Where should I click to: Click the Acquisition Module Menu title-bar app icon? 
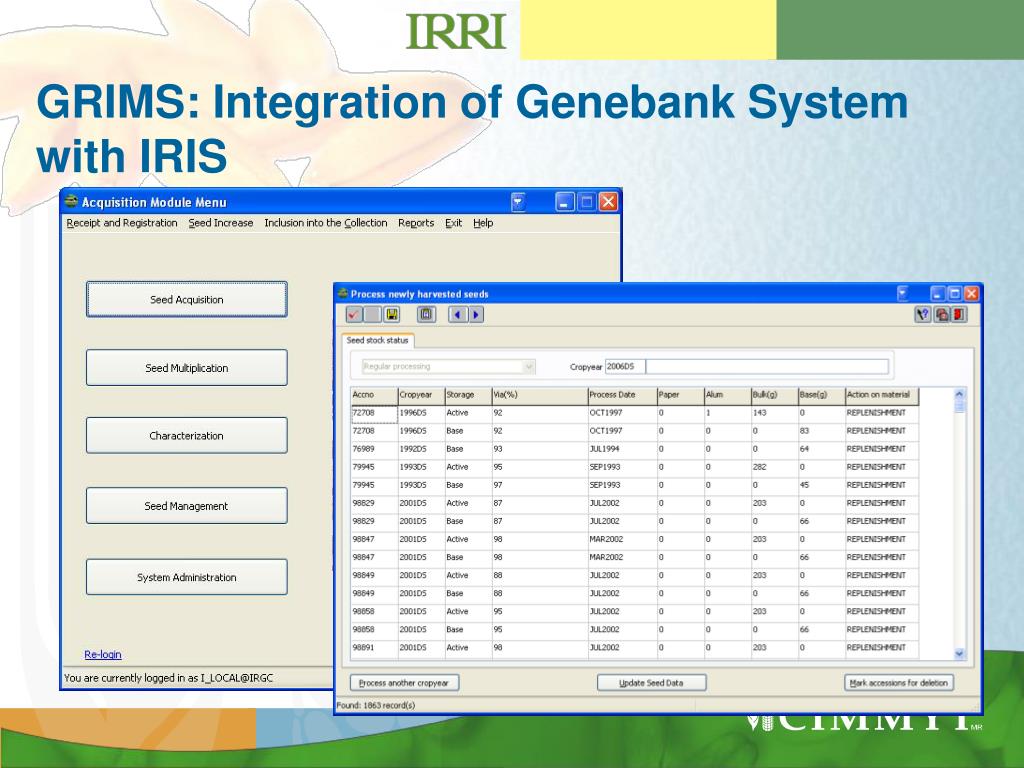tap(71, 201)
